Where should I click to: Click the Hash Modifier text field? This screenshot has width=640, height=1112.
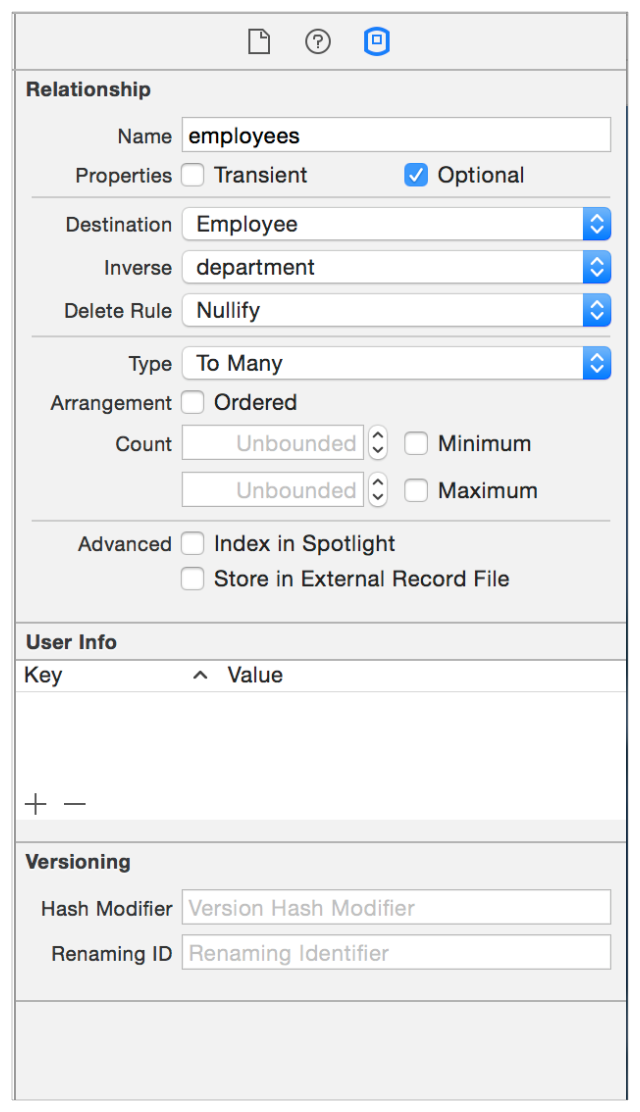tap(396, 908)
